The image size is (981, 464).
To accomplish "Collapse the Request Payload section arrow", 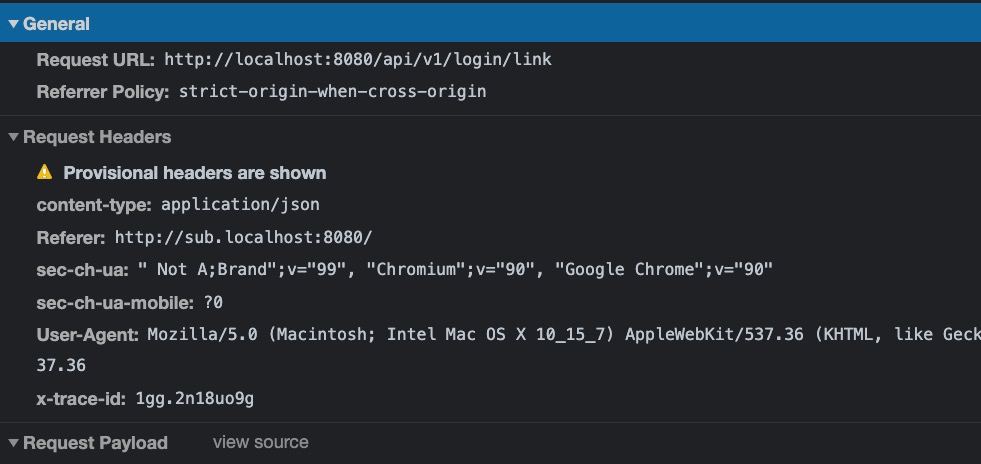I will coord(14,443).
